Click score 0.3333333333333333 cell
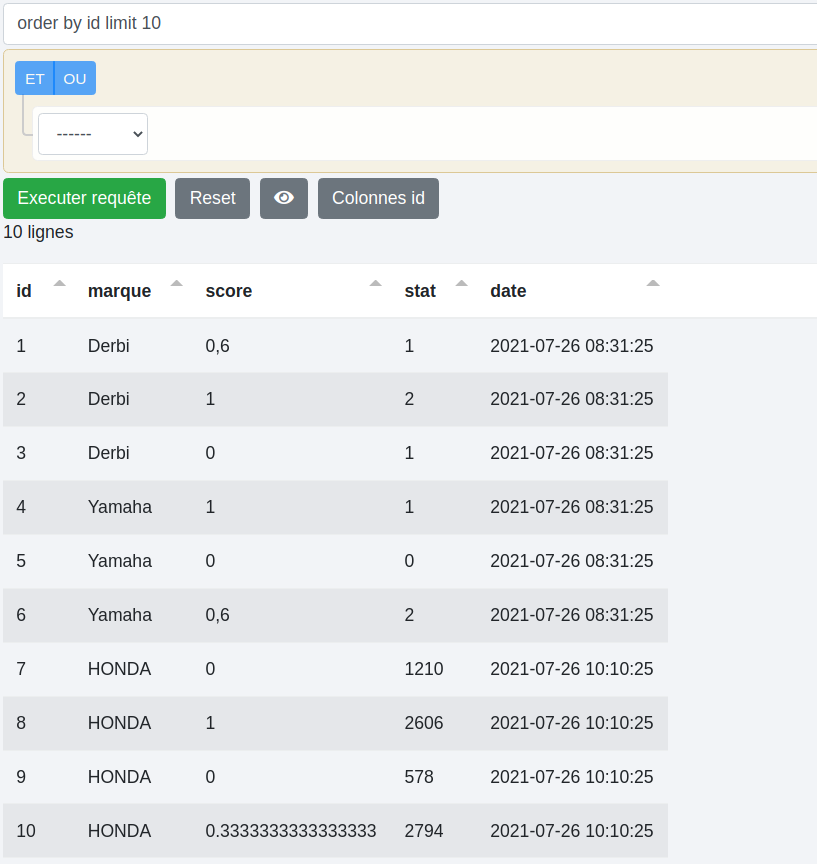The image size is (817, 864). pos(291,831)
